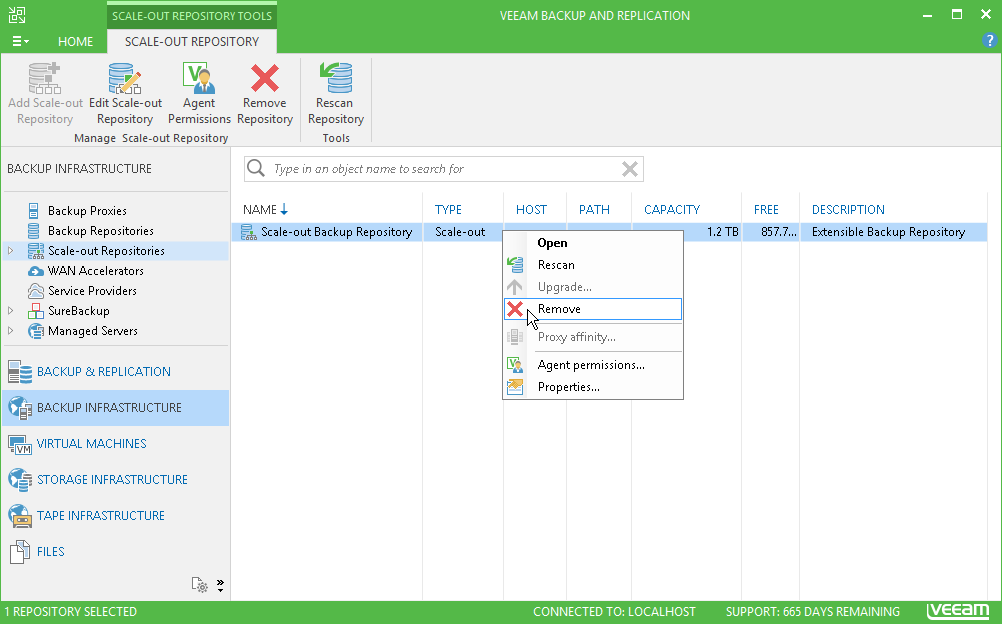Expand the Scale-out Repositories node
Viewport: 1002px width, 624px height.
coord(10,251)
